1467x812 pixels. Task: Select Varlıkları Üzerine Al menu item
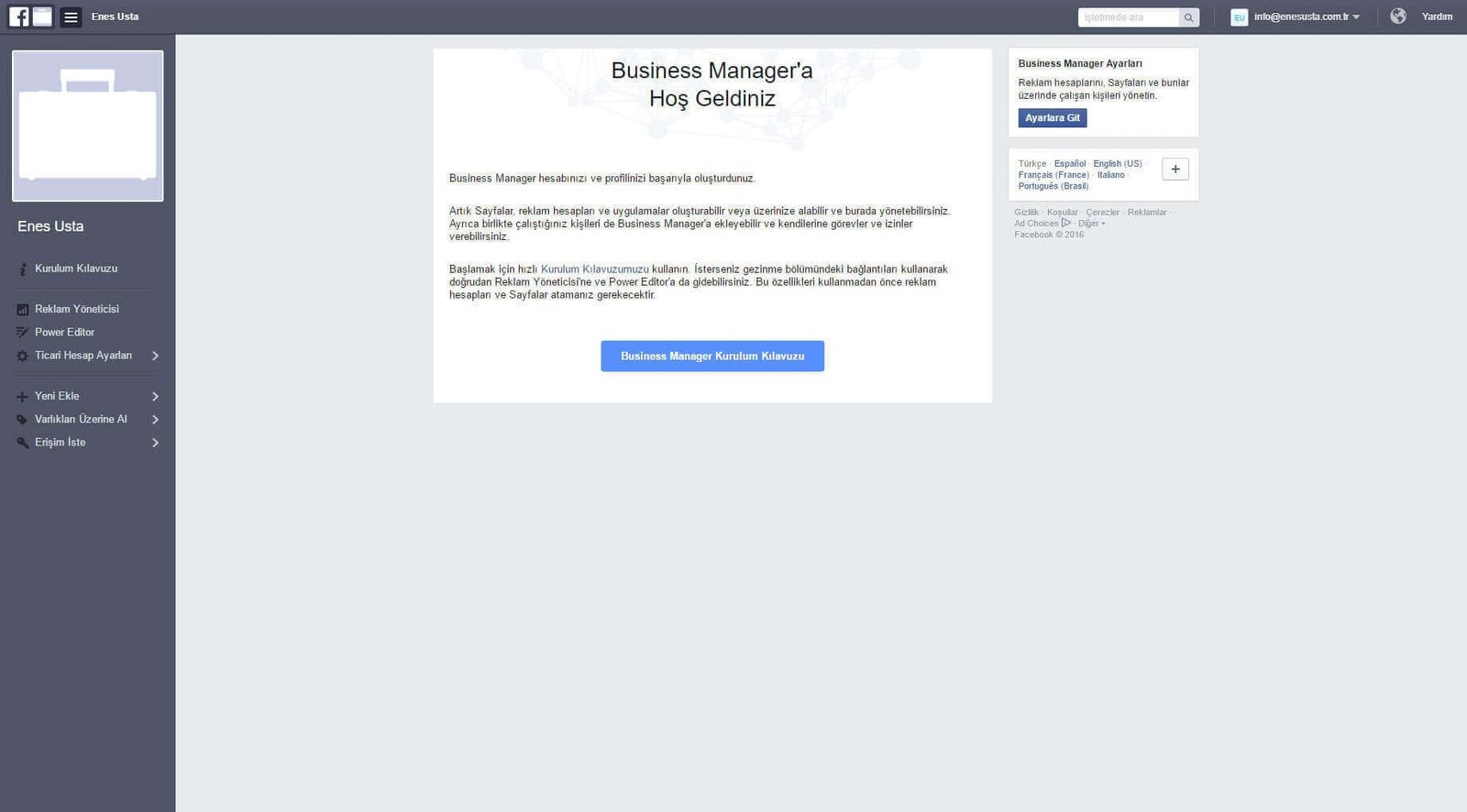(81, 419)
